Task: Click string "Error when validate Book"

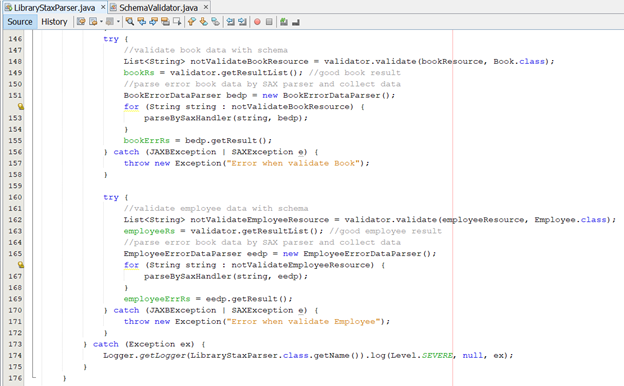Action: coord(293,164)
